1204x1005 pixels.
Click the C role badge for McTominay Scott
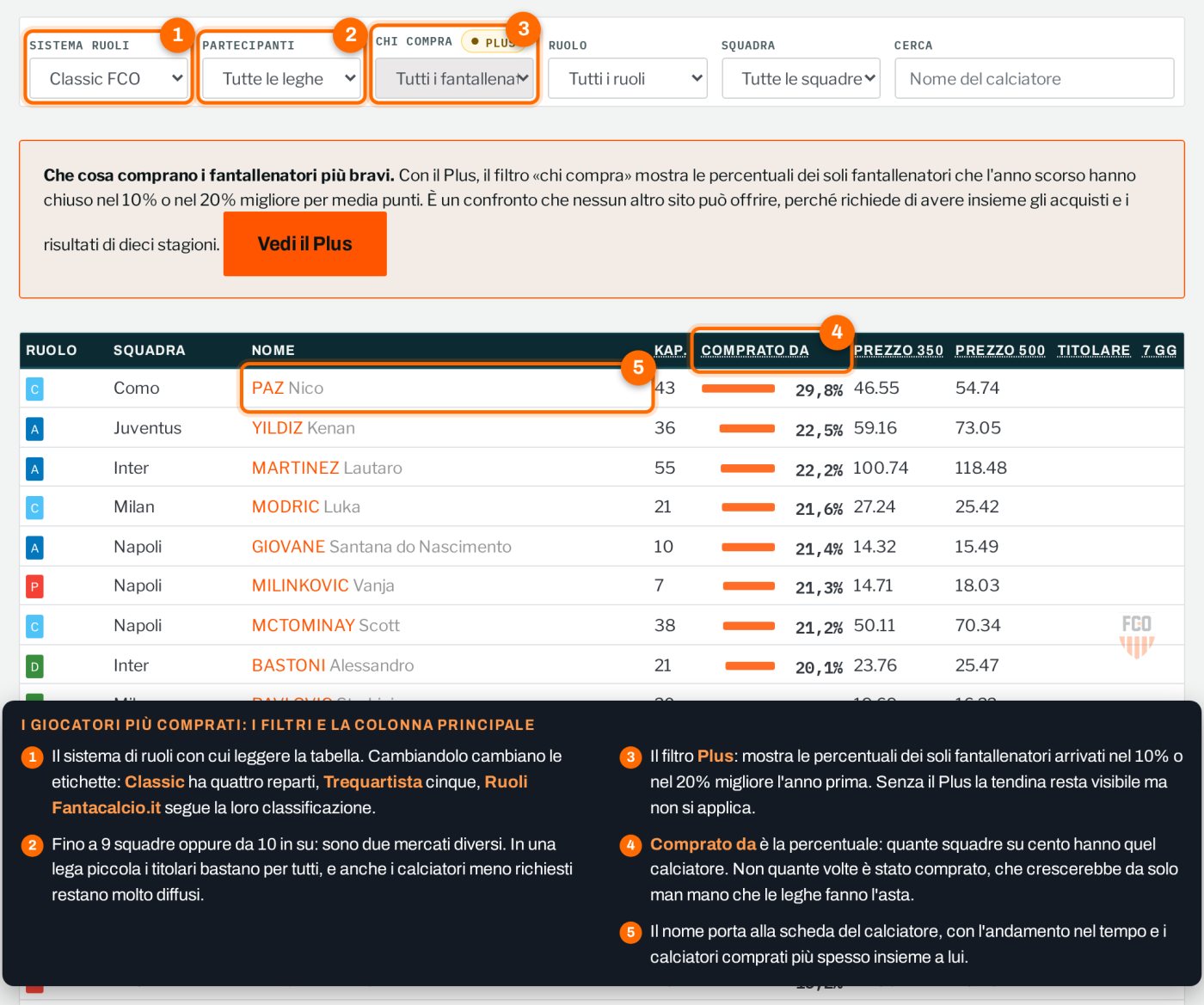tap(34, 627)
